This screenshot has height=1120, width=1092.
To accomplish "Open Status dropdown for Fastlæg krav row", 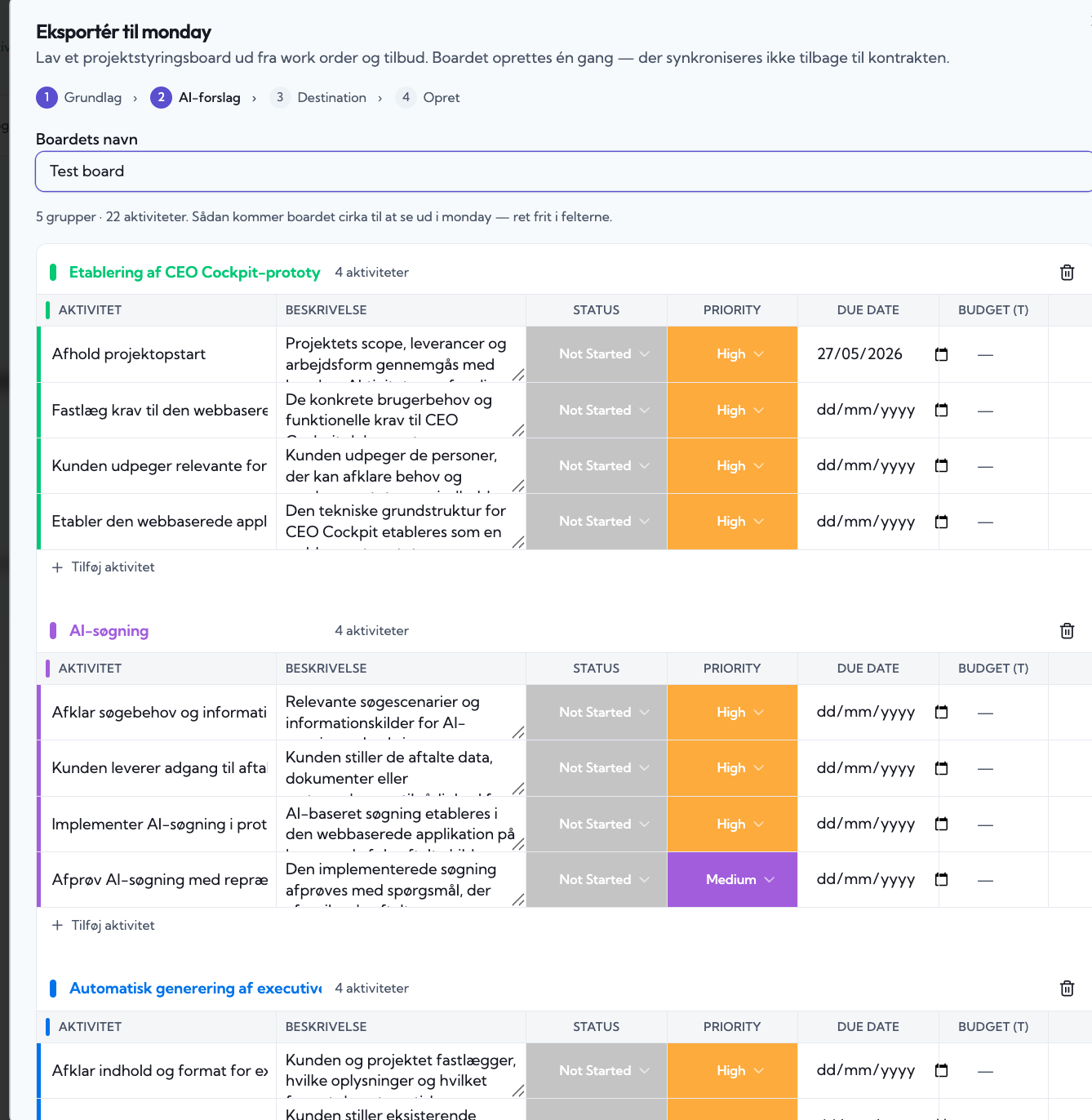I will tap(597, 410).
